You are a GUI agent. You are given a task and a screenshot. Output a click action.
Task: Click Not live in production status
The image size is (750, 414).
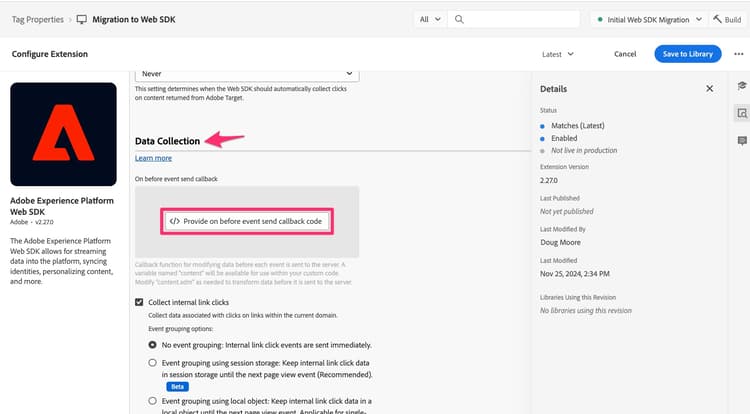click(584, 151)
